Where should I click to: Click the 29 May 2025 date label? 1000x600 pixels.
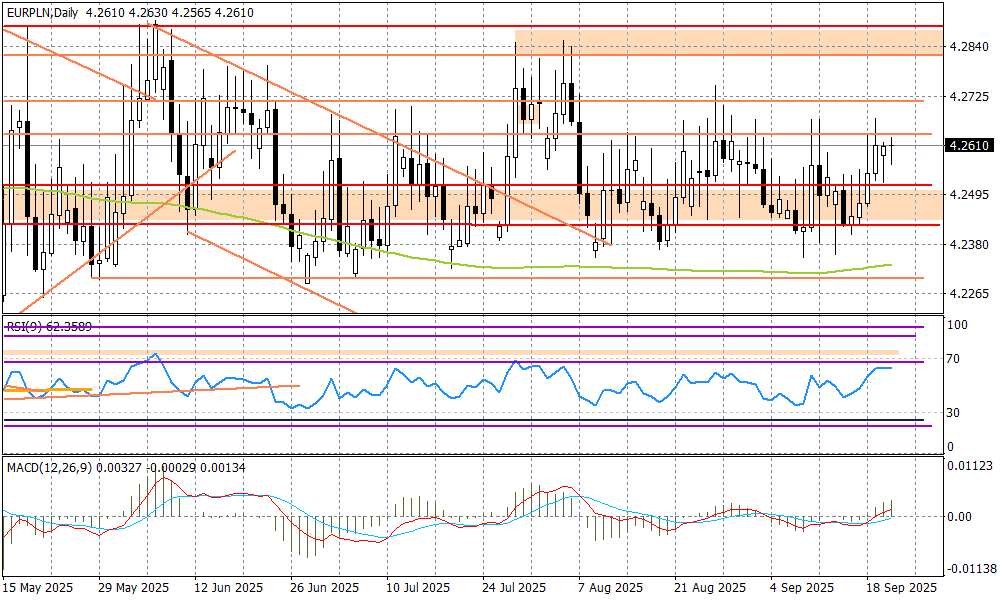click(x=133, y=587)
